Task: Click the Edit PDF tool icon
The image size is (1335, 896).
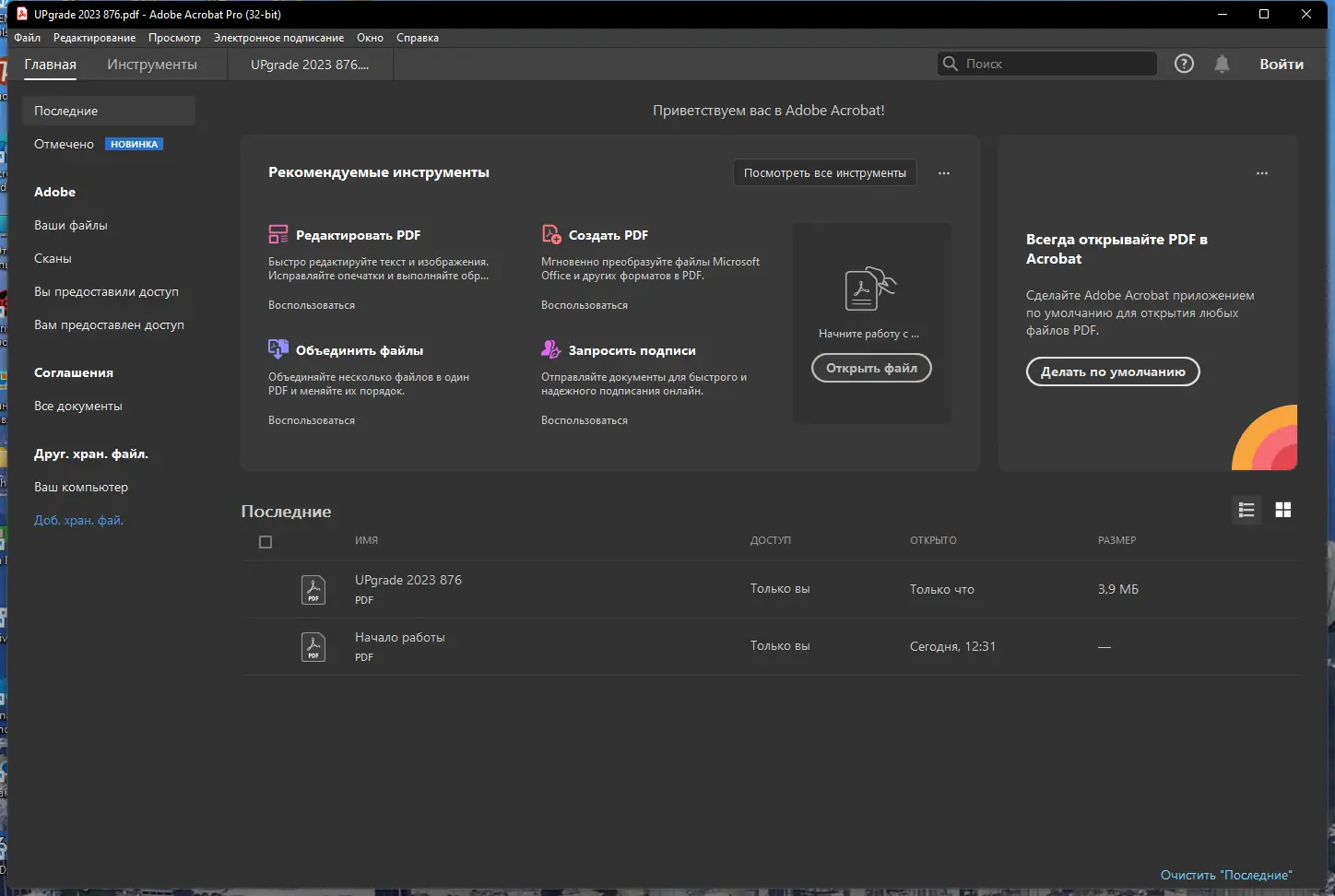Action: click(278, 234)
